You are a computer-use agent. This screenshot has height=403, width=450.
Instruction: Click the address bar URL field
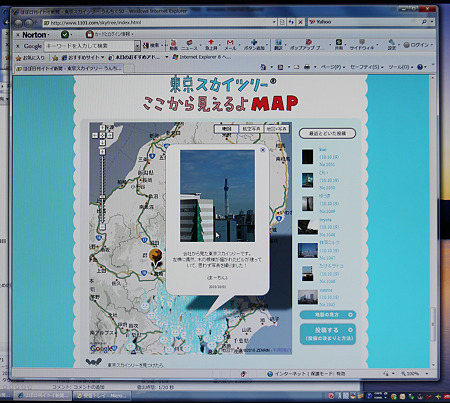(x=157, y=22)
